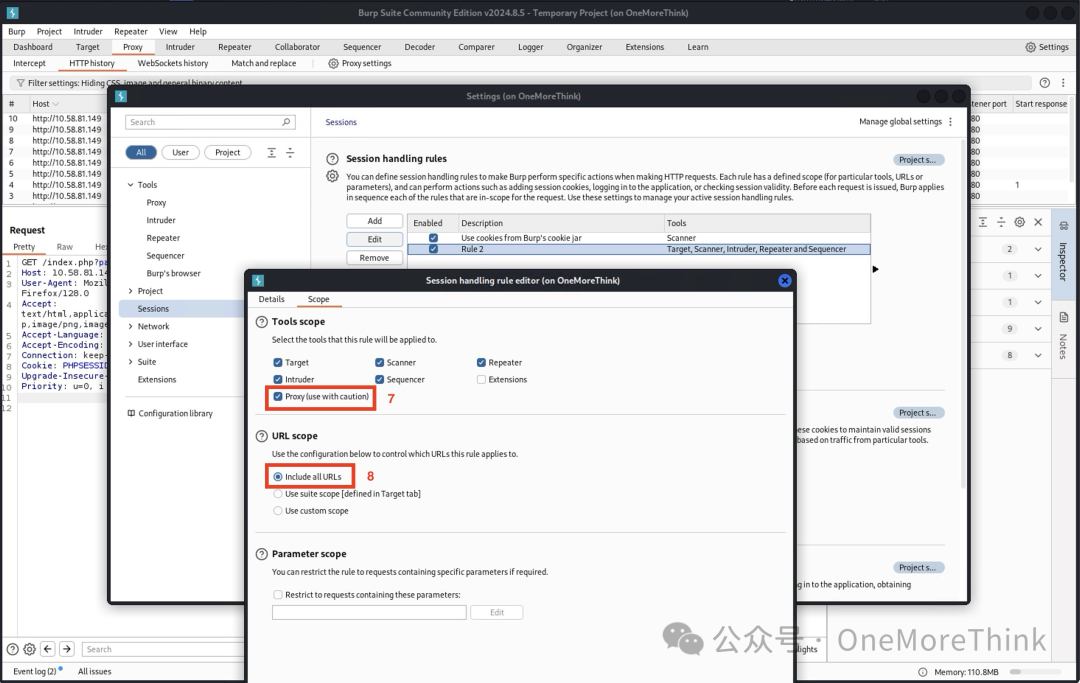Viewport: 1080px width, 683px height.
Task: Click parameter names input field
Action: pos(369,612)
